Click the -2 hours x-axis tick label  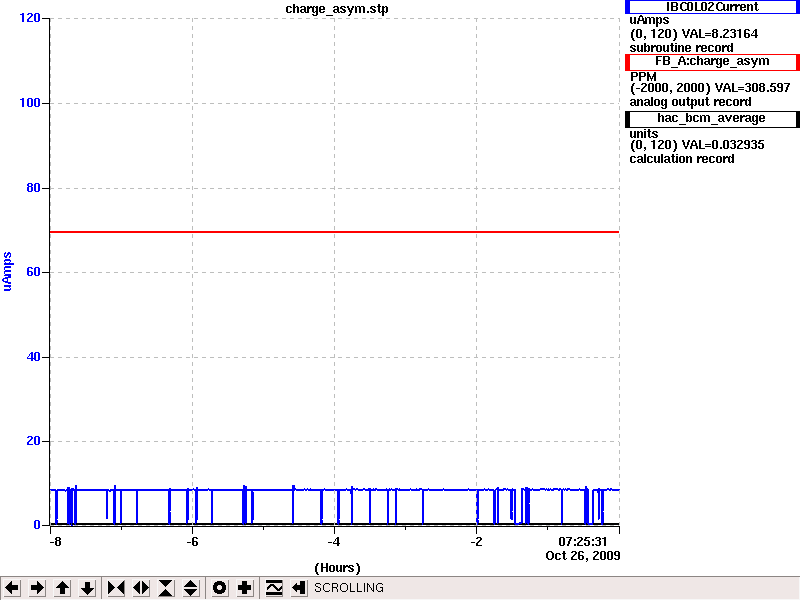point(476,541)
